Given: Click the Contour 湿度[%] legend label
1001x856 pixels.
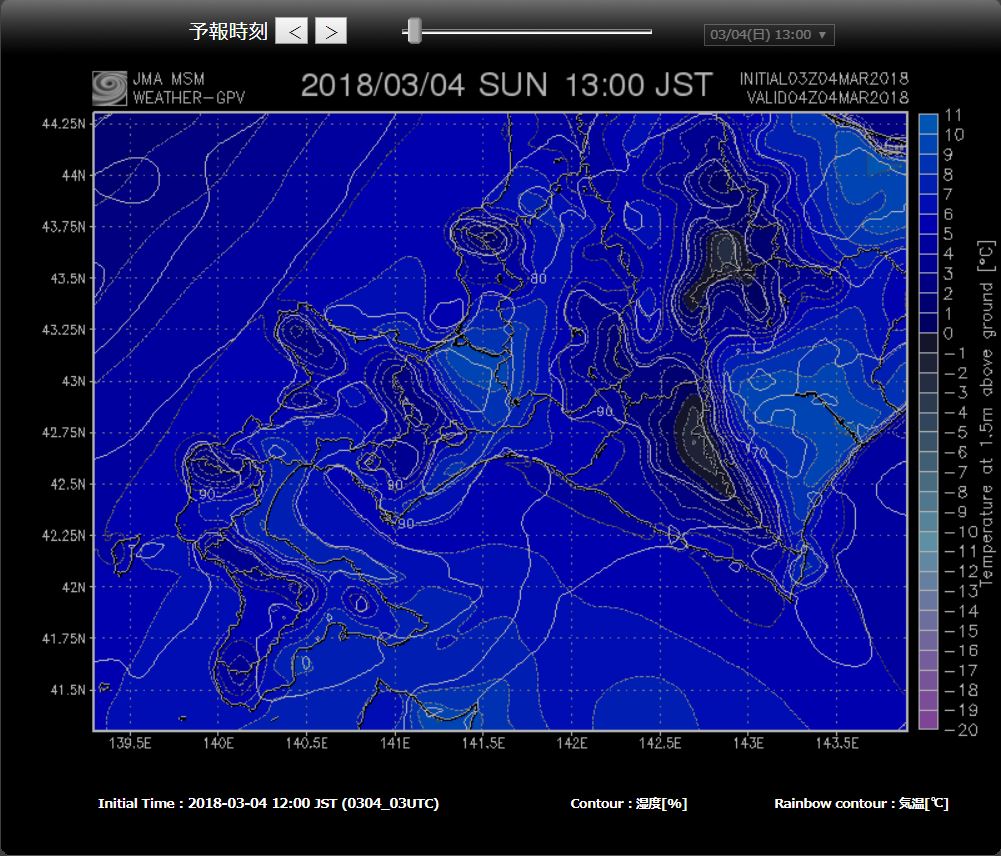Looking at the screenshot, I should click(628, 804).
